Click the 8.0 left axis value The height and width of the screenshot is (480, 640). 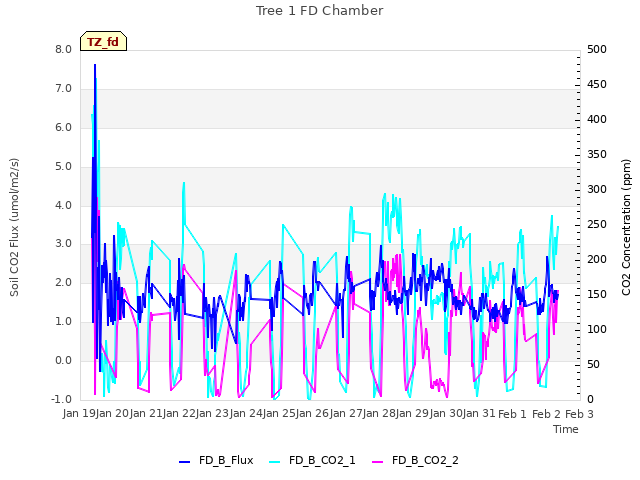coord(64,50)
